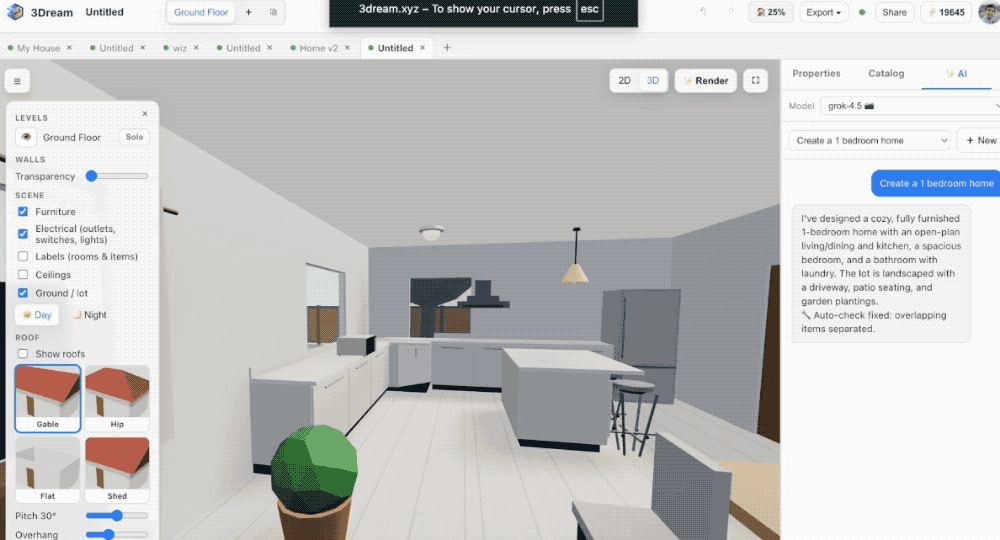Open the 25% house progress indicator
This screenshot has width=1000, height=540.
point(770,12)
